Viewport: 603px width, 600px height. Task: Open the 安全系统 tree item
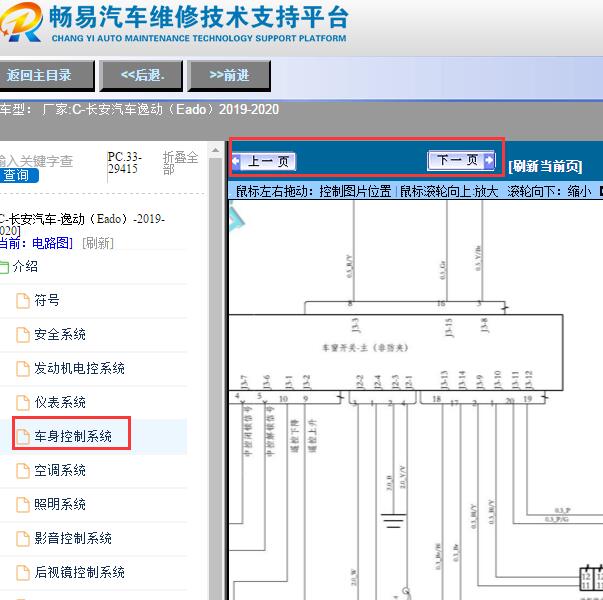tap(60, 334)
